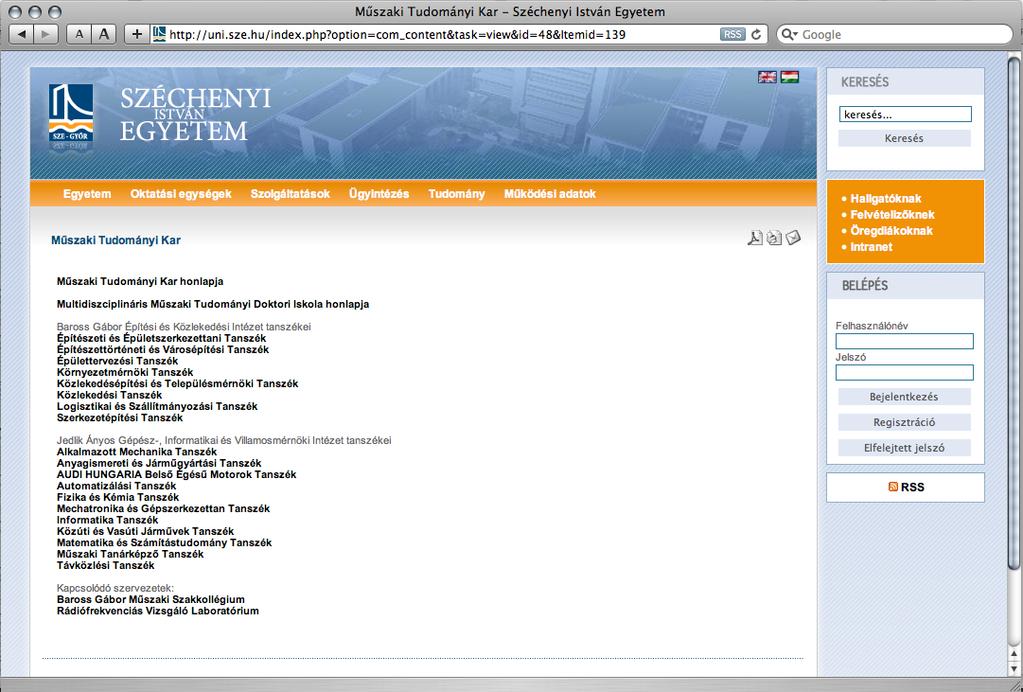Open Szerkezetépítési Tanszék link
The image size is (1023, 692).
[x=120, y=417]
